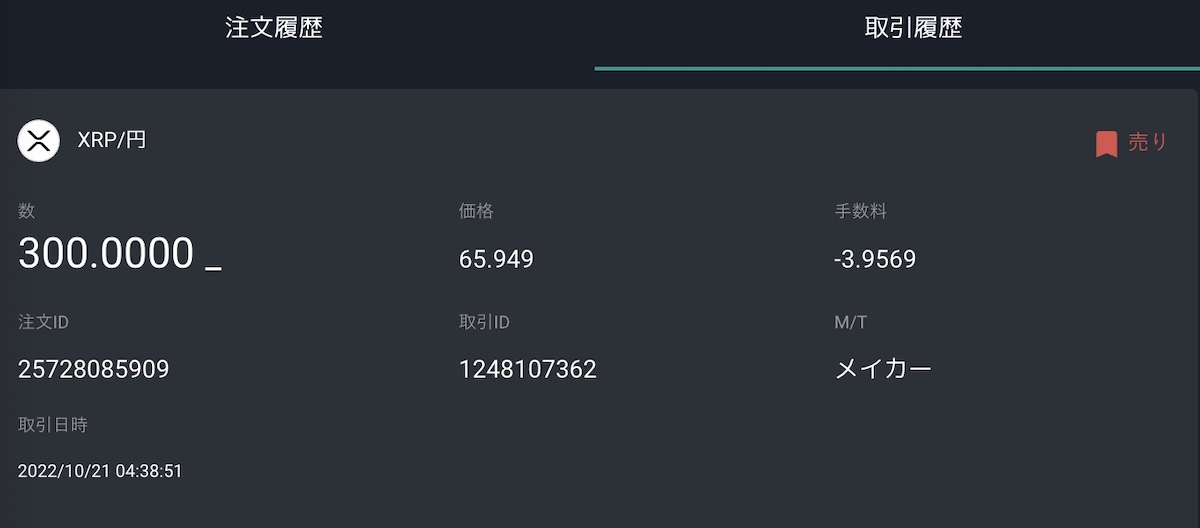This screenshot has width=1200, height=528.
Task: Click the メイカー maker label
Action: point(883,369)
